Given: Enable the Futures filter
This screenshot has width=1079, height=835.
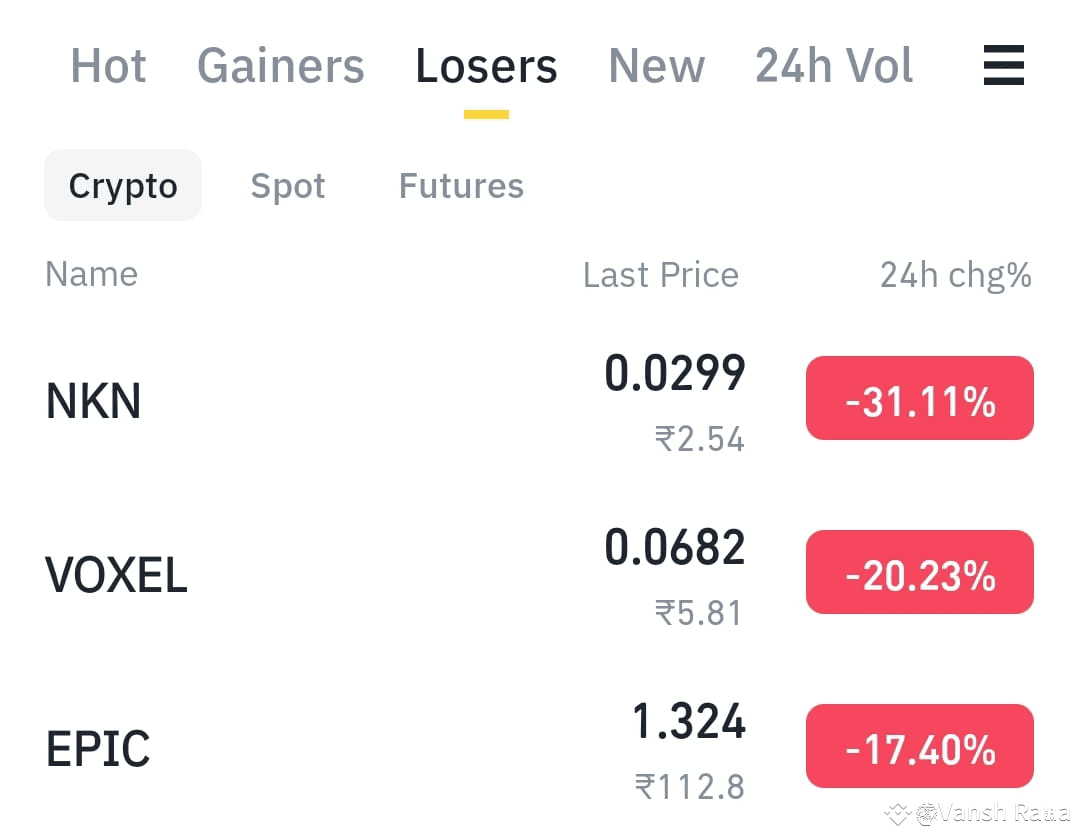Looking at the screenshot, I should [461, 185].
